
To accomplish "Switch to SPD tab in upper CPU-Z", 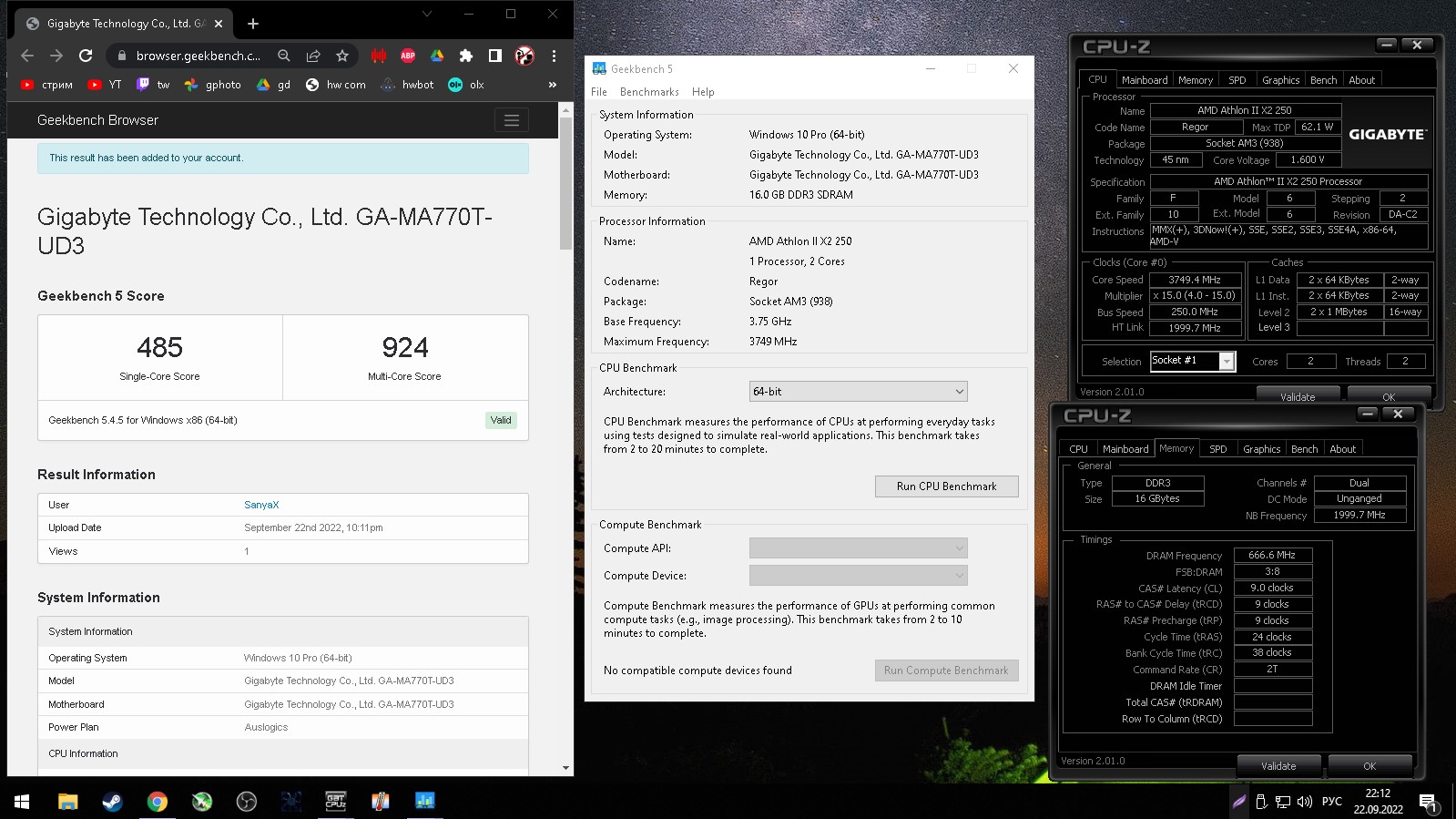I will [x=1237, y=80].
